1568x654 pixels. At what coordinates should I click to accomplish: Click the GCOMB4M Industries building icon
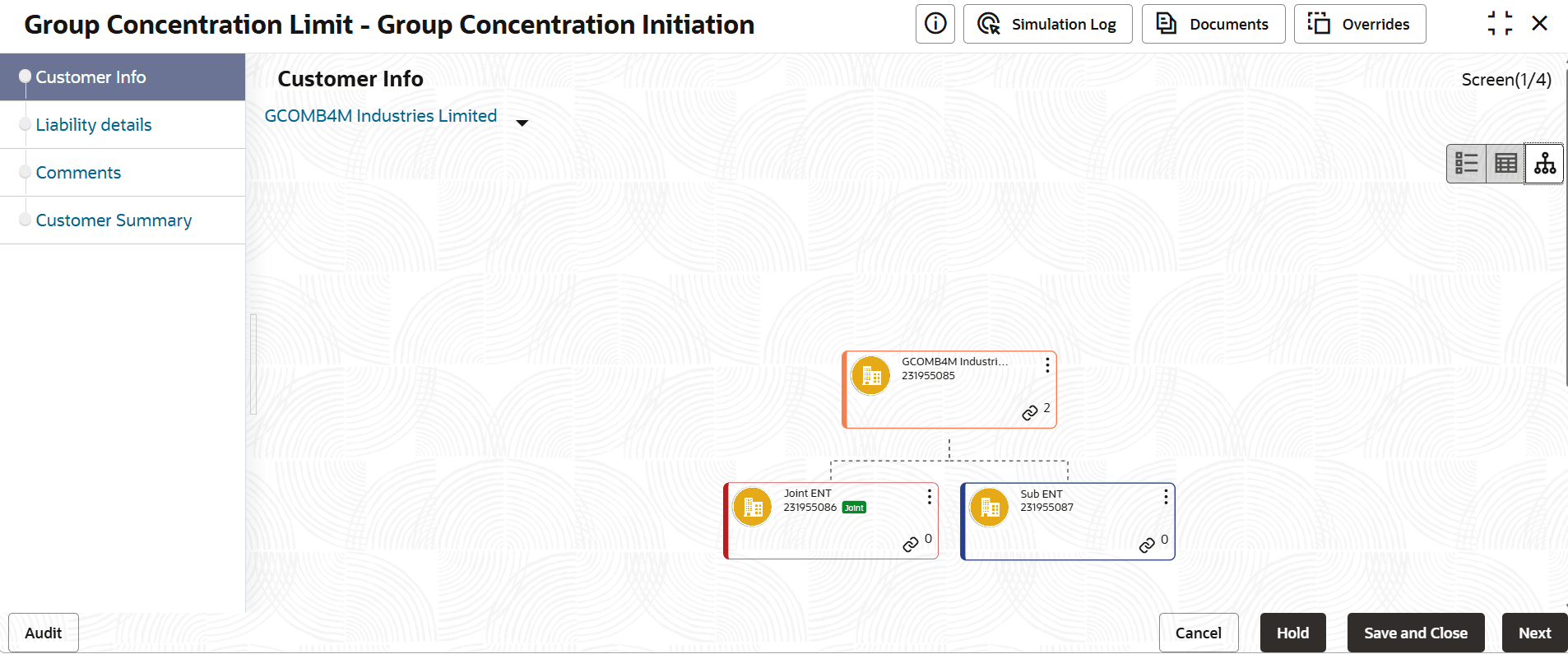870,375
